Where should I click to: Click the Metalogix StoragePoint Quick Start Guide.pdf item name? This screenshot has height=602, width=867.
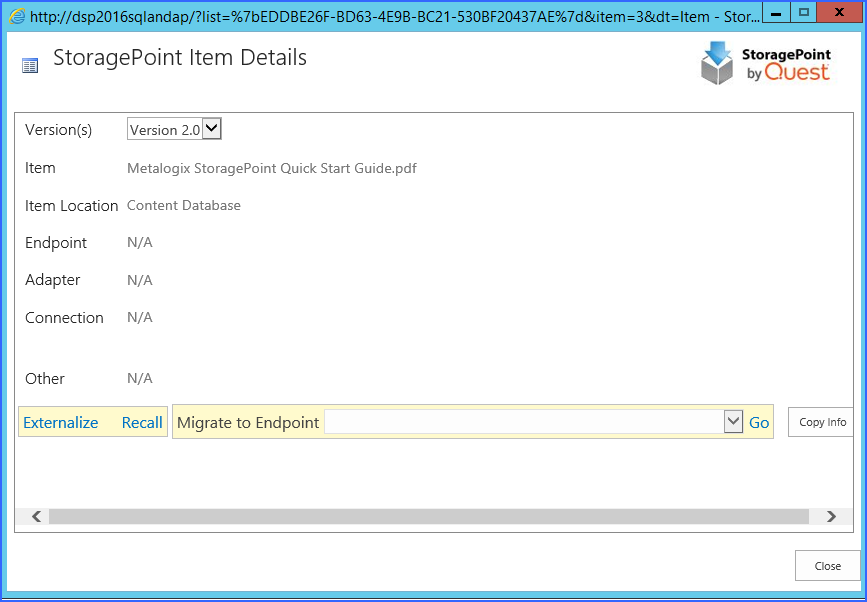coord(271,168)
